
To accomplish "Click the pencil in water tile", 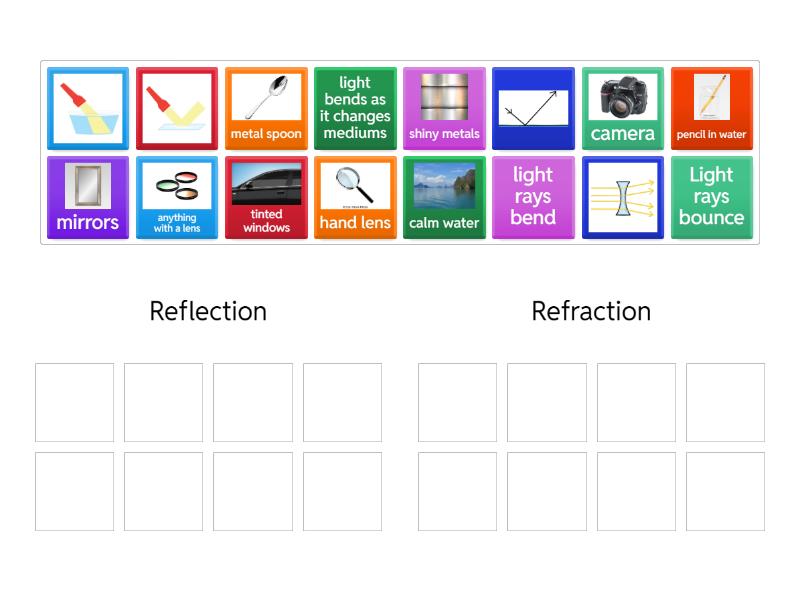I will coord(711,109).
